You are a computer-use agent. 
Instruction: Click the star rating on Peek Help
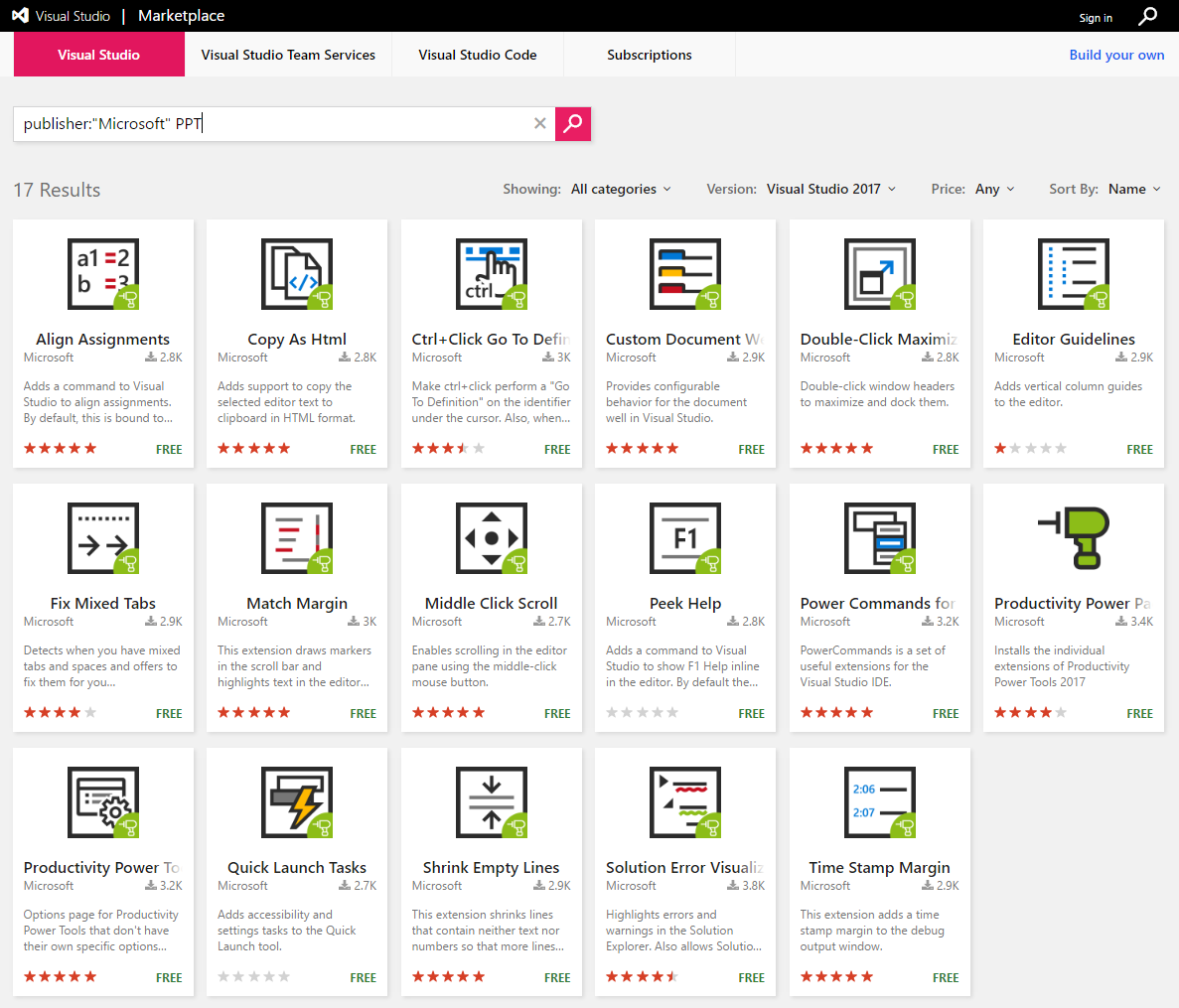tap(642, 712)
